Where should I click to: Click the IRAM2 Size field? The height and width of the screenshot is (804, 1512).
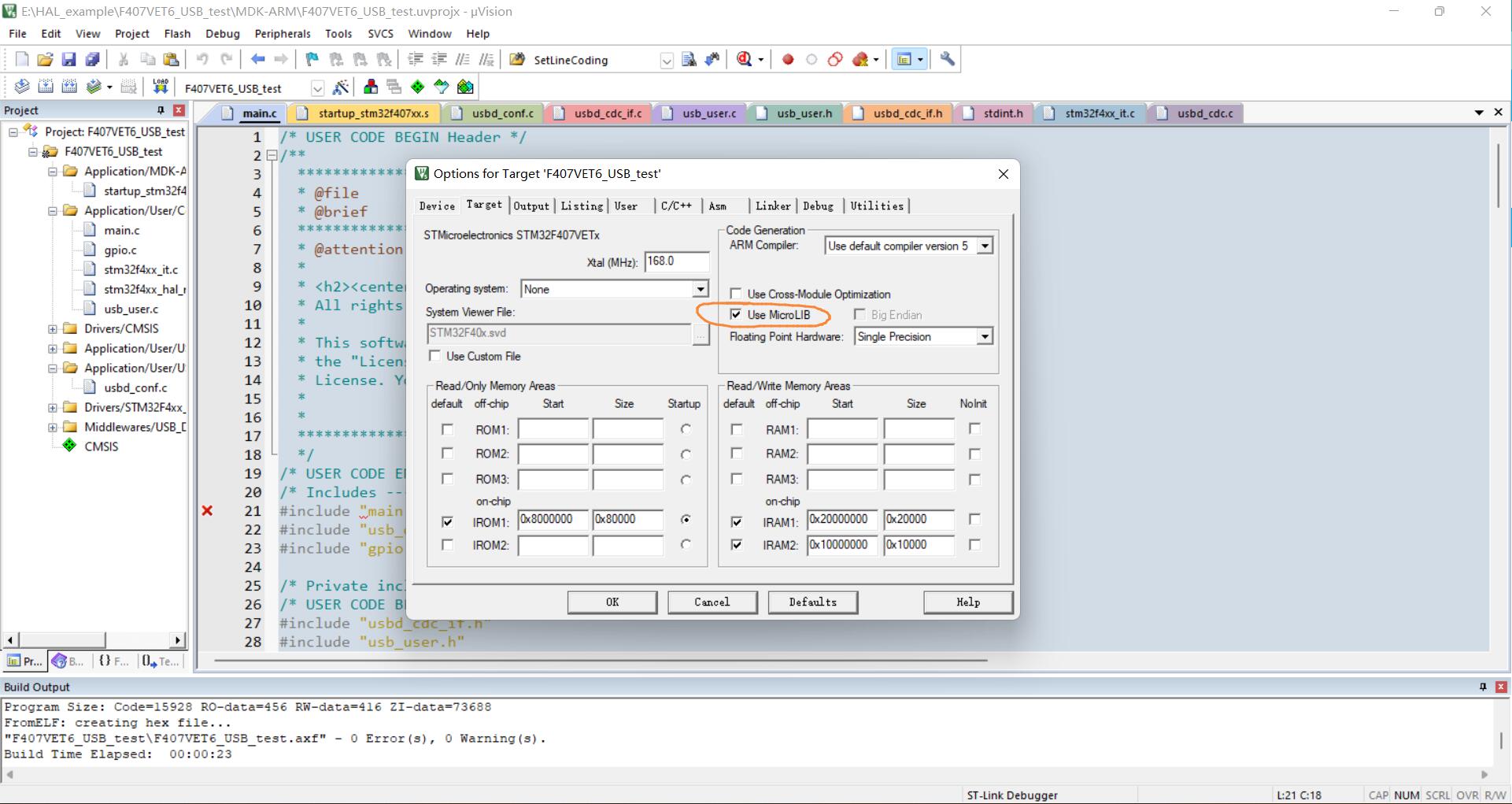tap(919, 545)
